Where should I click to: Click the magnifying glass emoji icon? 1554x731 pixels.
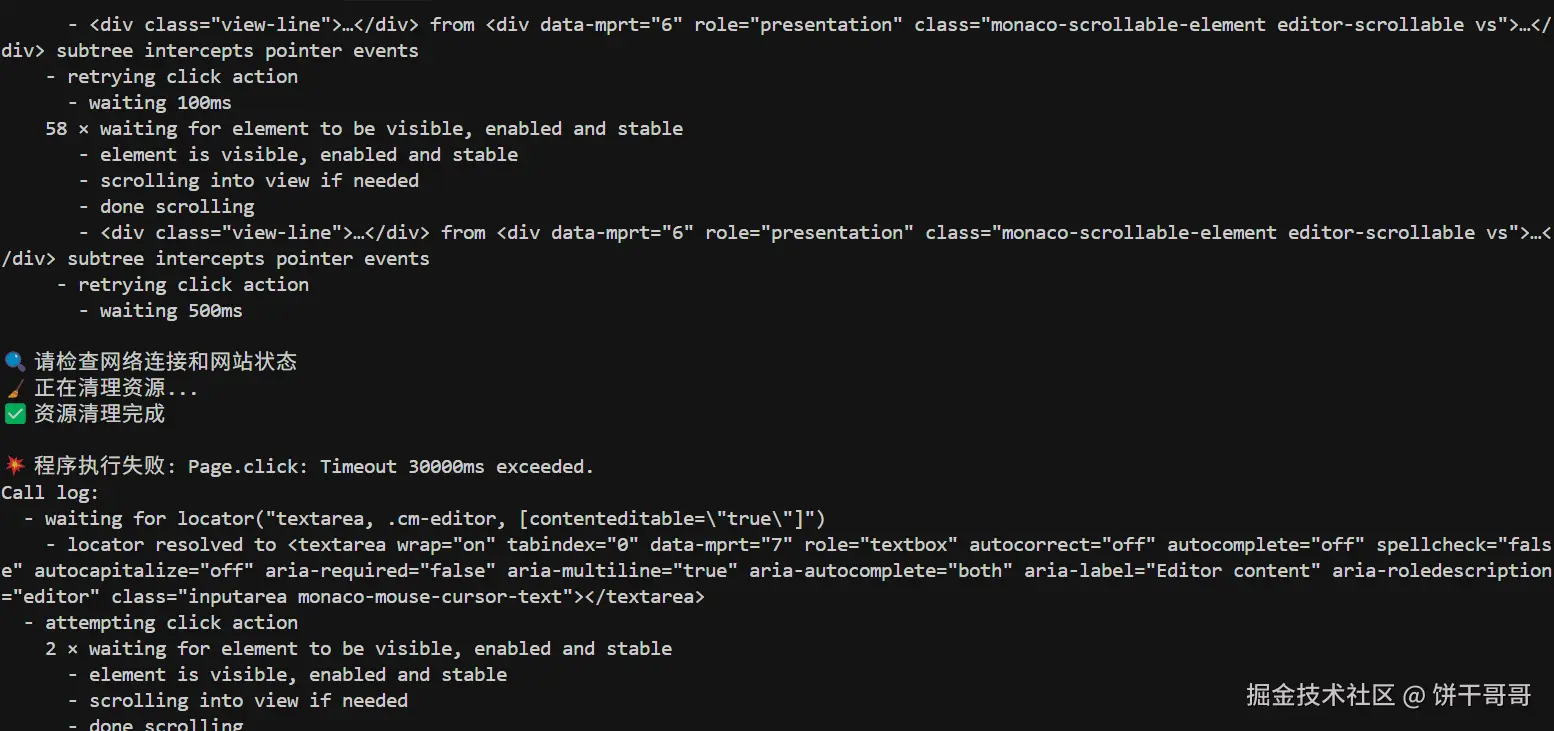point(14,362)
